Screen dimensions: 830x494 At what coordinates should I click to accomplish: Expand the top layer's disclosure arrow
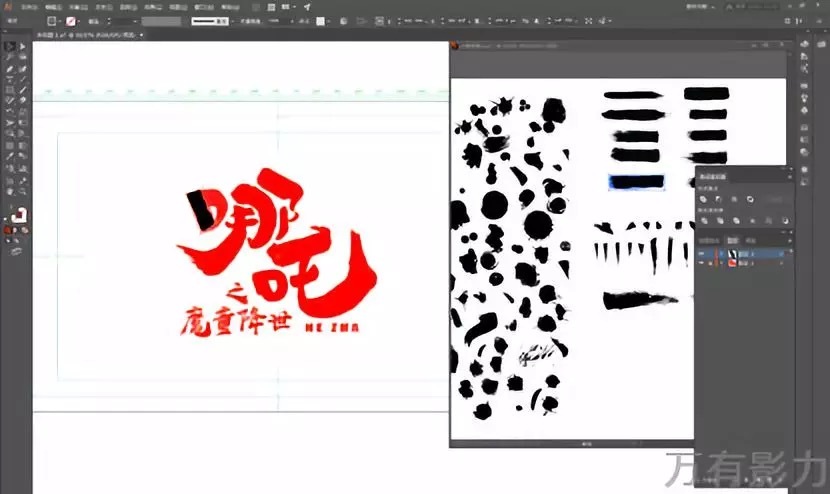[x=720, y=255]
